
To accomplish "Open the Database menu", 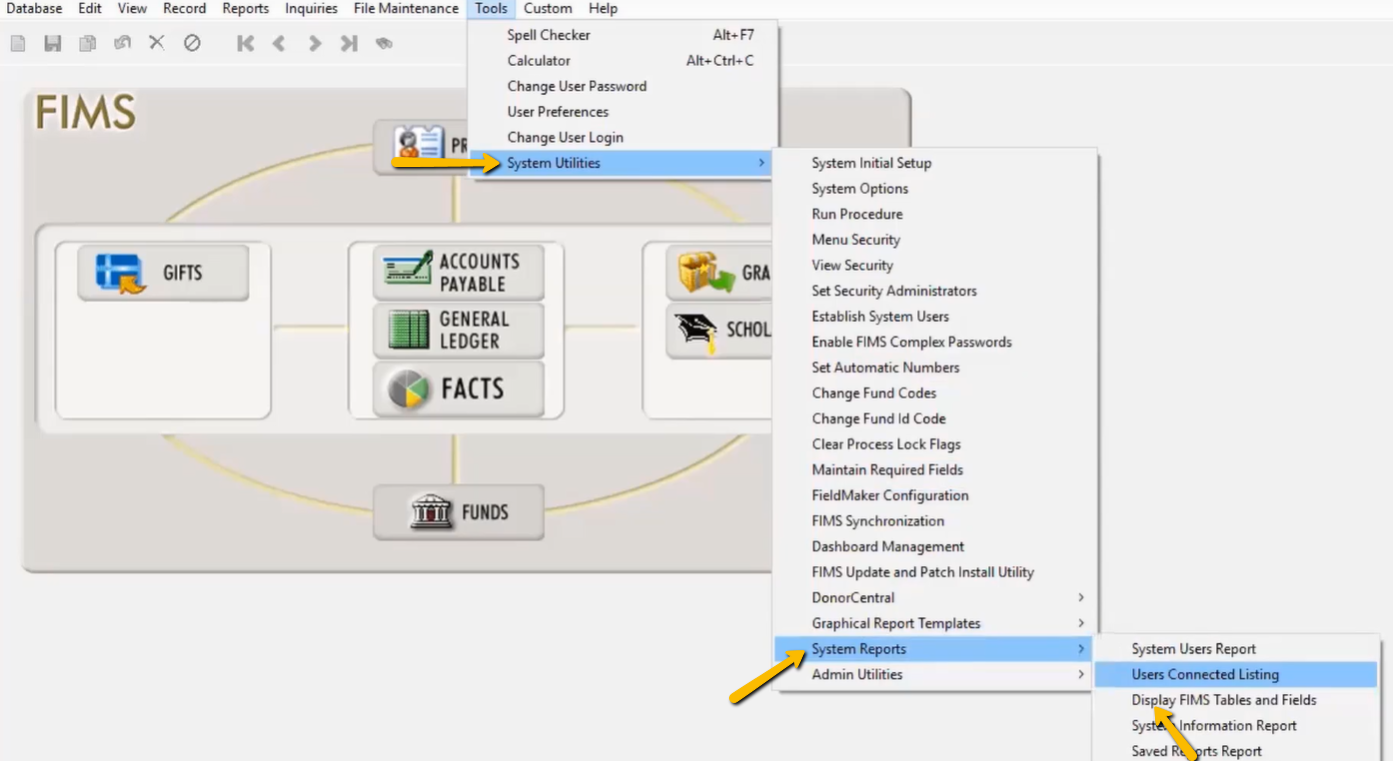I will (34, 8).
